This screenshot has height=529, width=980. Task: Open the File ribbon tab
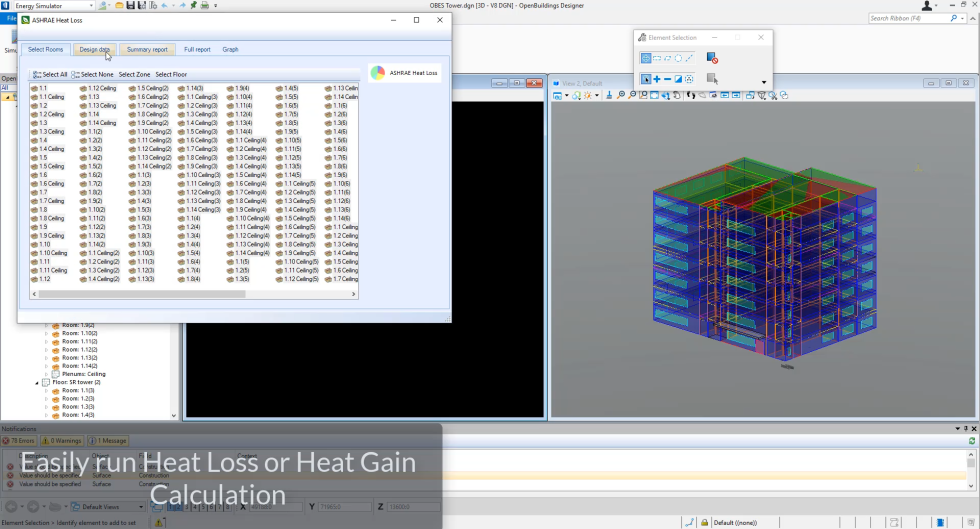pyautogui.click(x=11, y=19)
